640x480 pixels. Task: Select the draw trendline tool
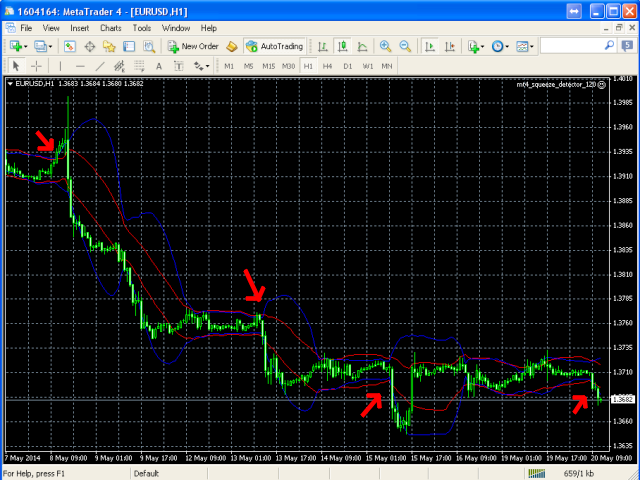[x=100, y=66]
